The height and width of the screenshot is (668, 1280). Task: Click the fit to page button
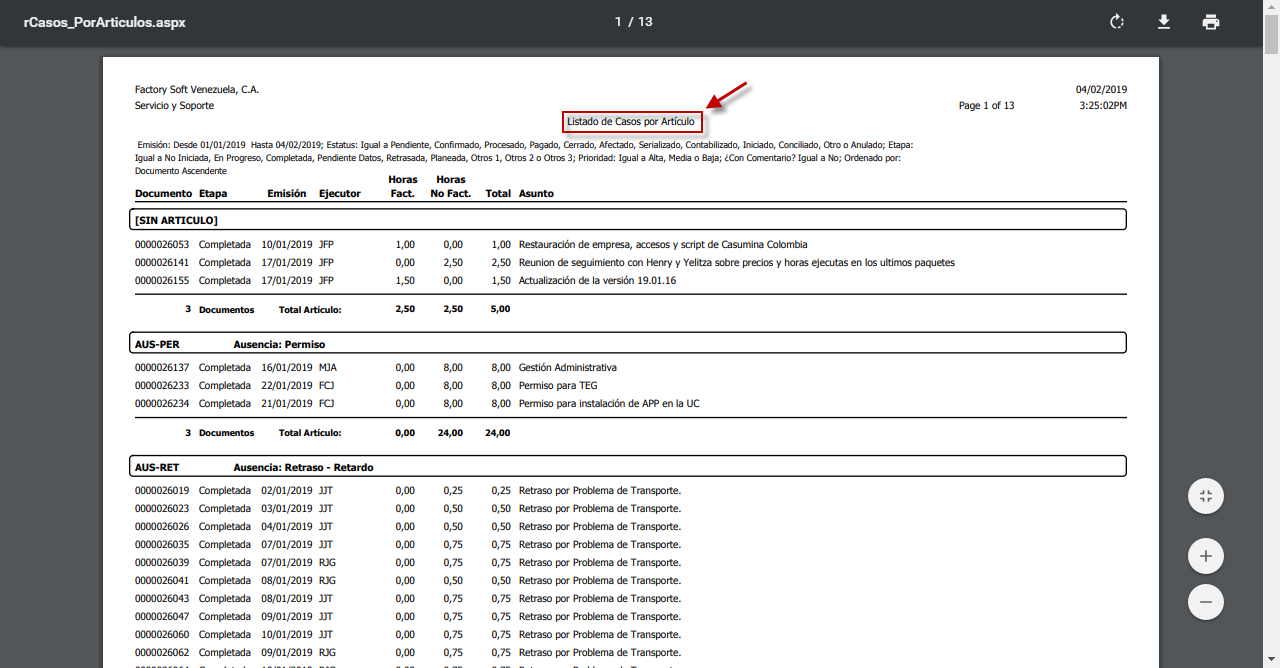click(1205, 496)
